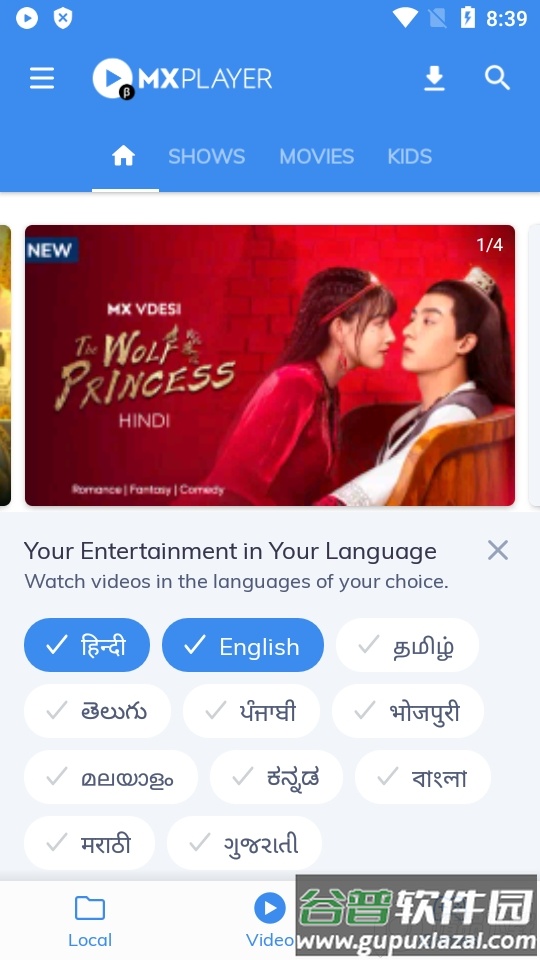Select the Malayalam language chip
Screen dimensions: 540x960
(x=111, y=777)
